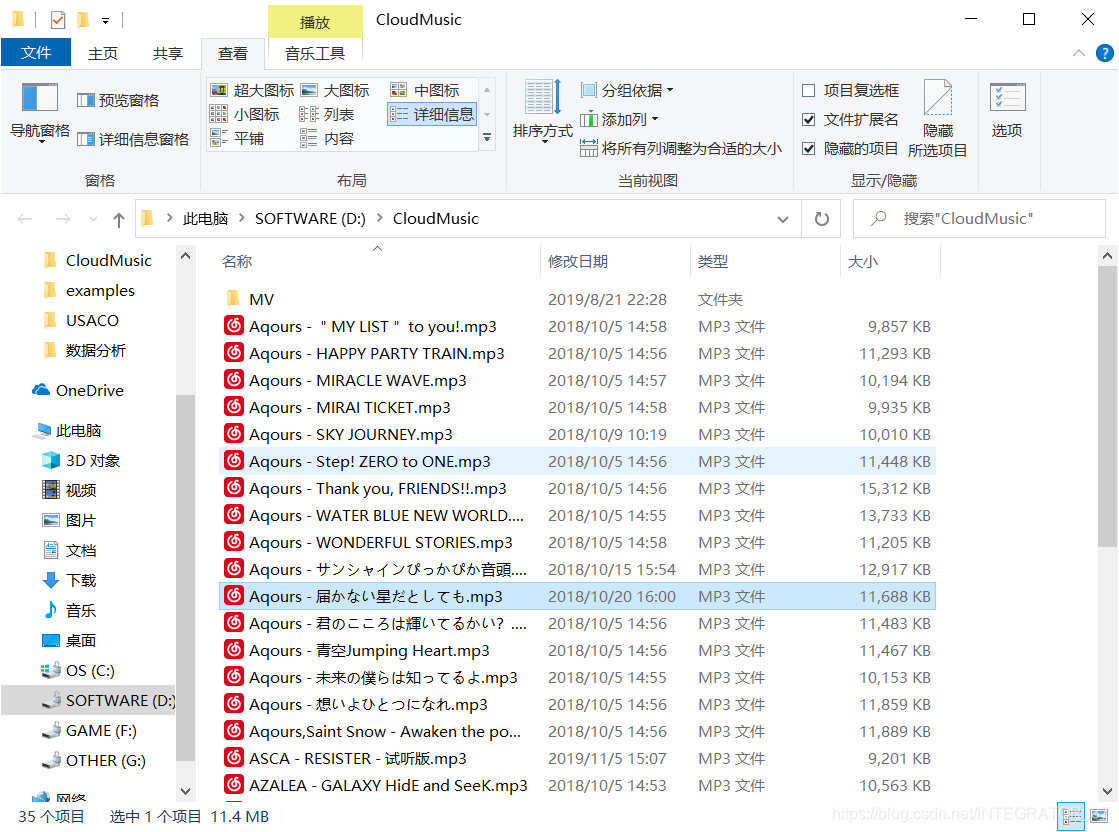Screen dimensions: 1119x832
Task: Open 音乐 (Music) in navigation pane
Action: [70, 611]
